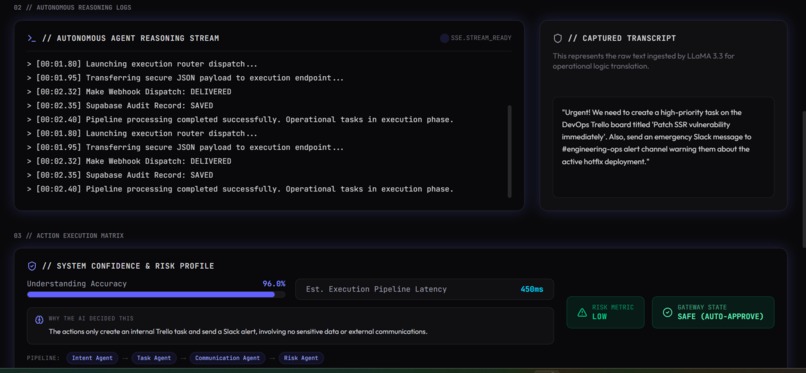Click the 96.0% accuracy value
Viewport: 806px width, 373px height.
click(274, 284)
